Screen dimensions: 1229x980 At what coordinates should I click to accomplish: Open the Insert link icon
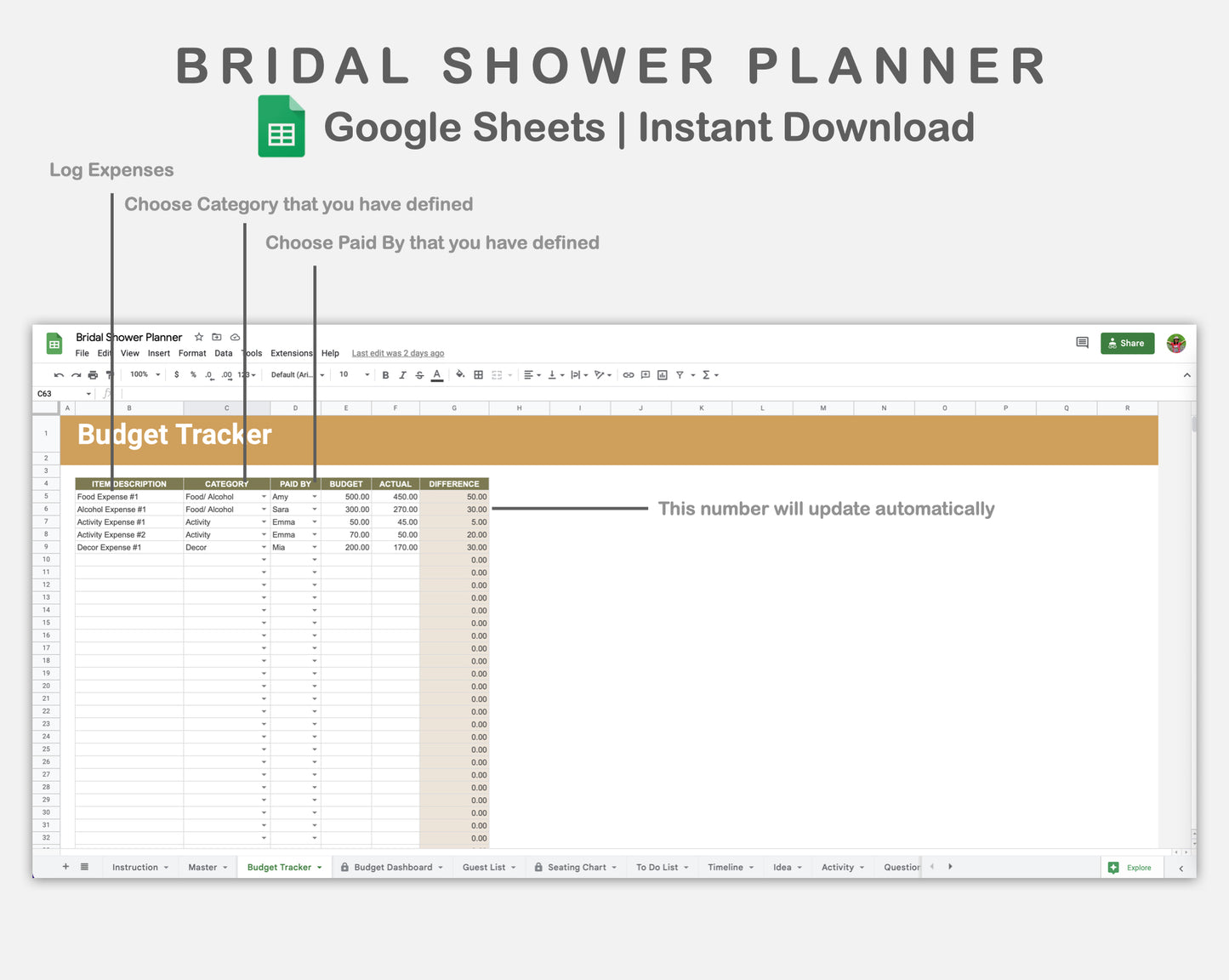628,374
